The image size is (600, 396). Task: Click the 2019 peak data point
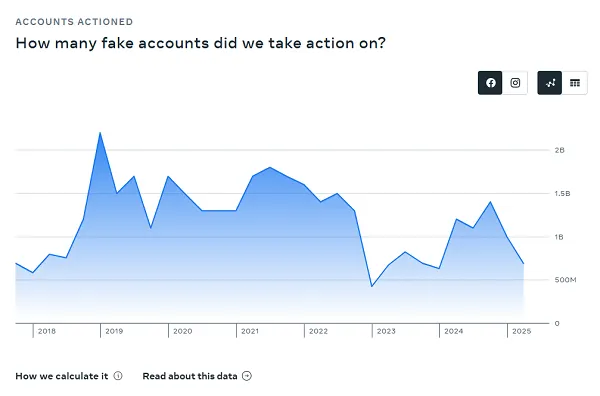coord(100,133)
